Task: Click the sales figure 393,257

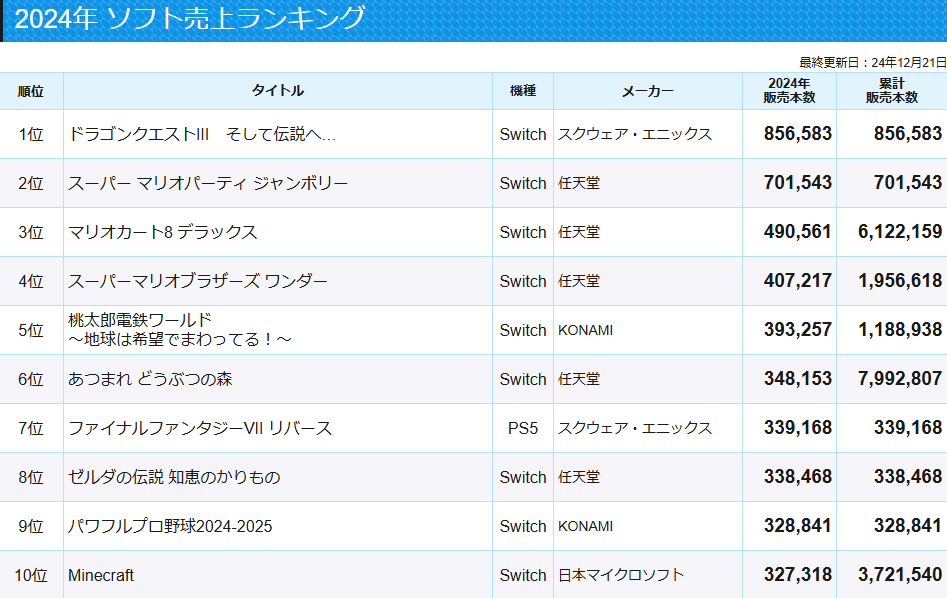Action: pos(798,329)
